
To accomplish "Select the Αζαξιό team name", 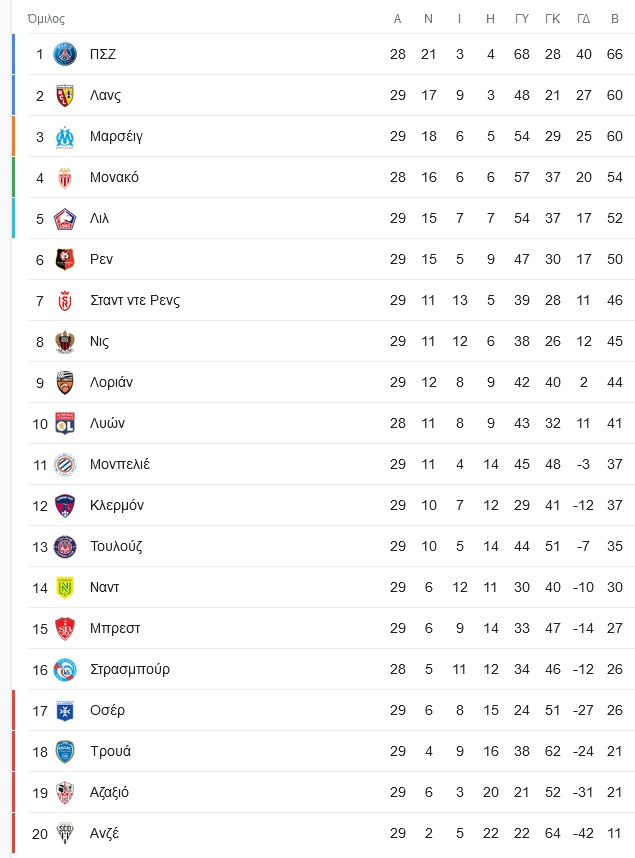I will (109, 792).
